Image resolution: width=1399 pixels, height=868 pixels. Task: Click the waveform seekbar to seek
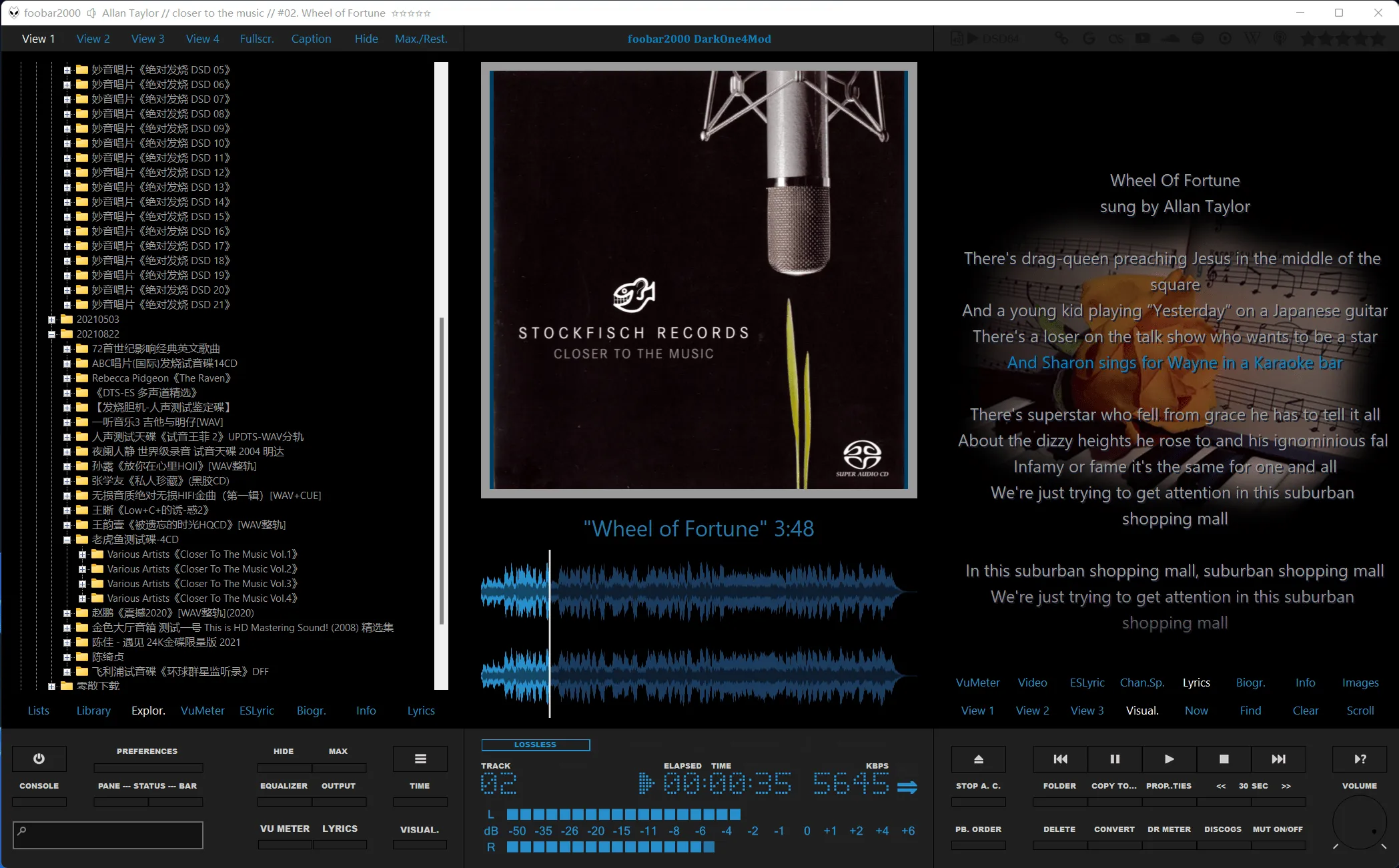(698, 634)
